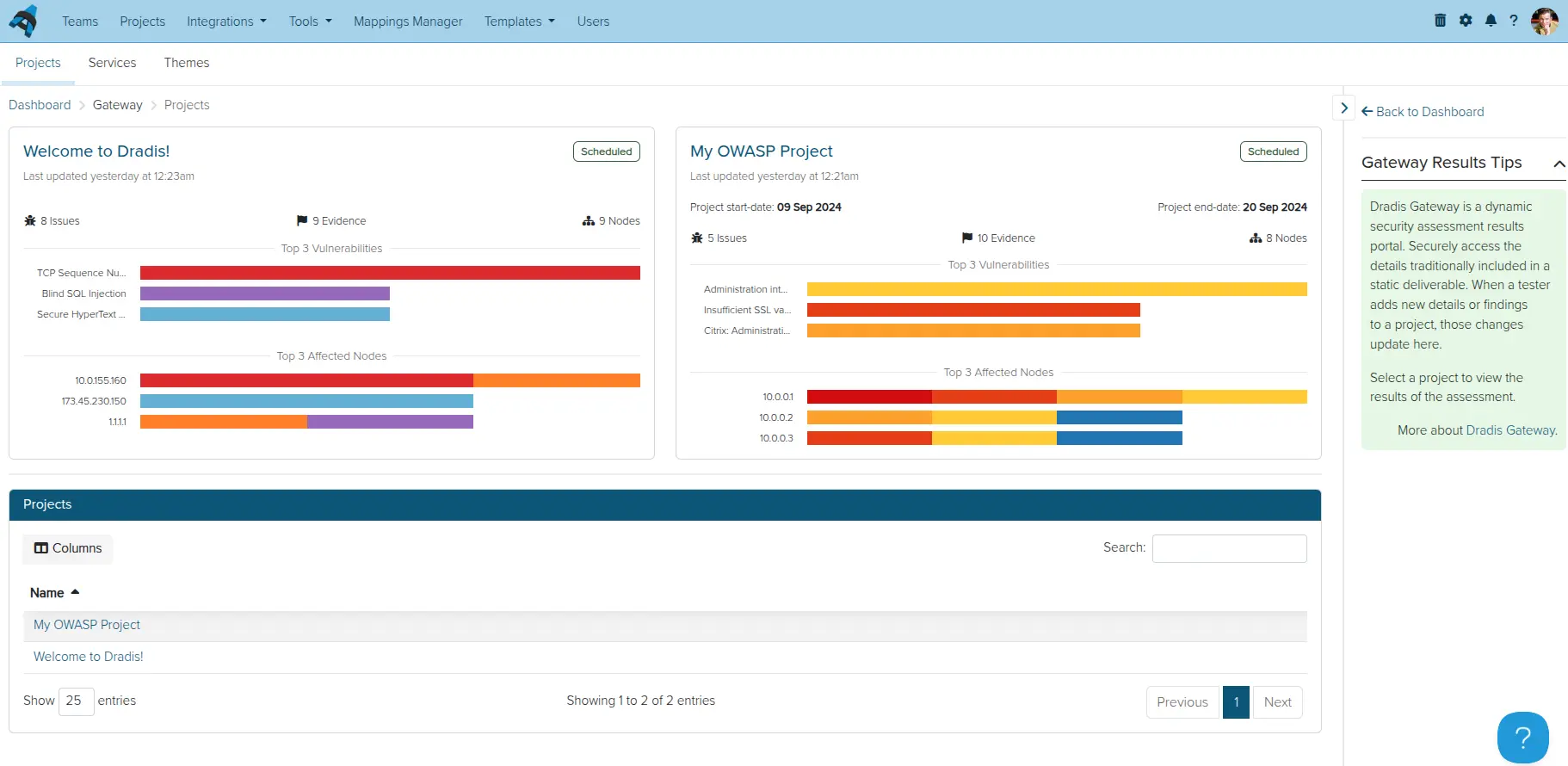This screenshot has width=1568, height=766.
Task: Click the 10.0.0.2 node bar
Action: click(x=995, y=417)
